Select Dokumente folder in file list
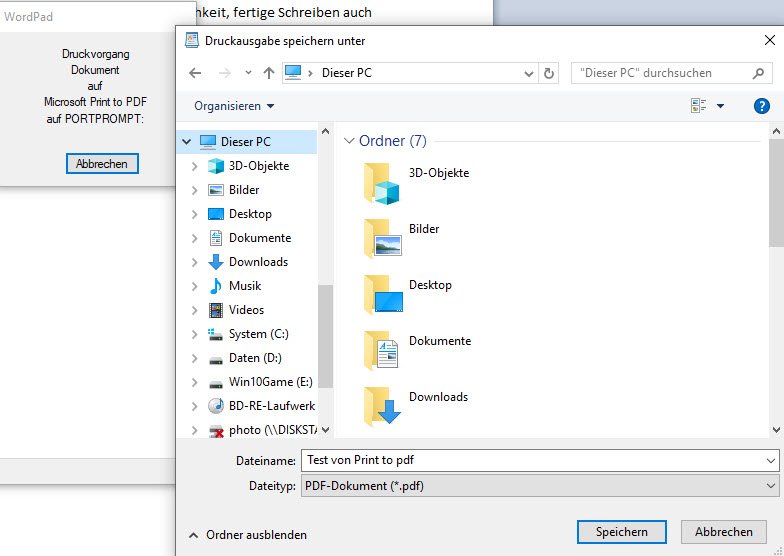Viewport: 784px width, 556px height. tap(418, 351)
